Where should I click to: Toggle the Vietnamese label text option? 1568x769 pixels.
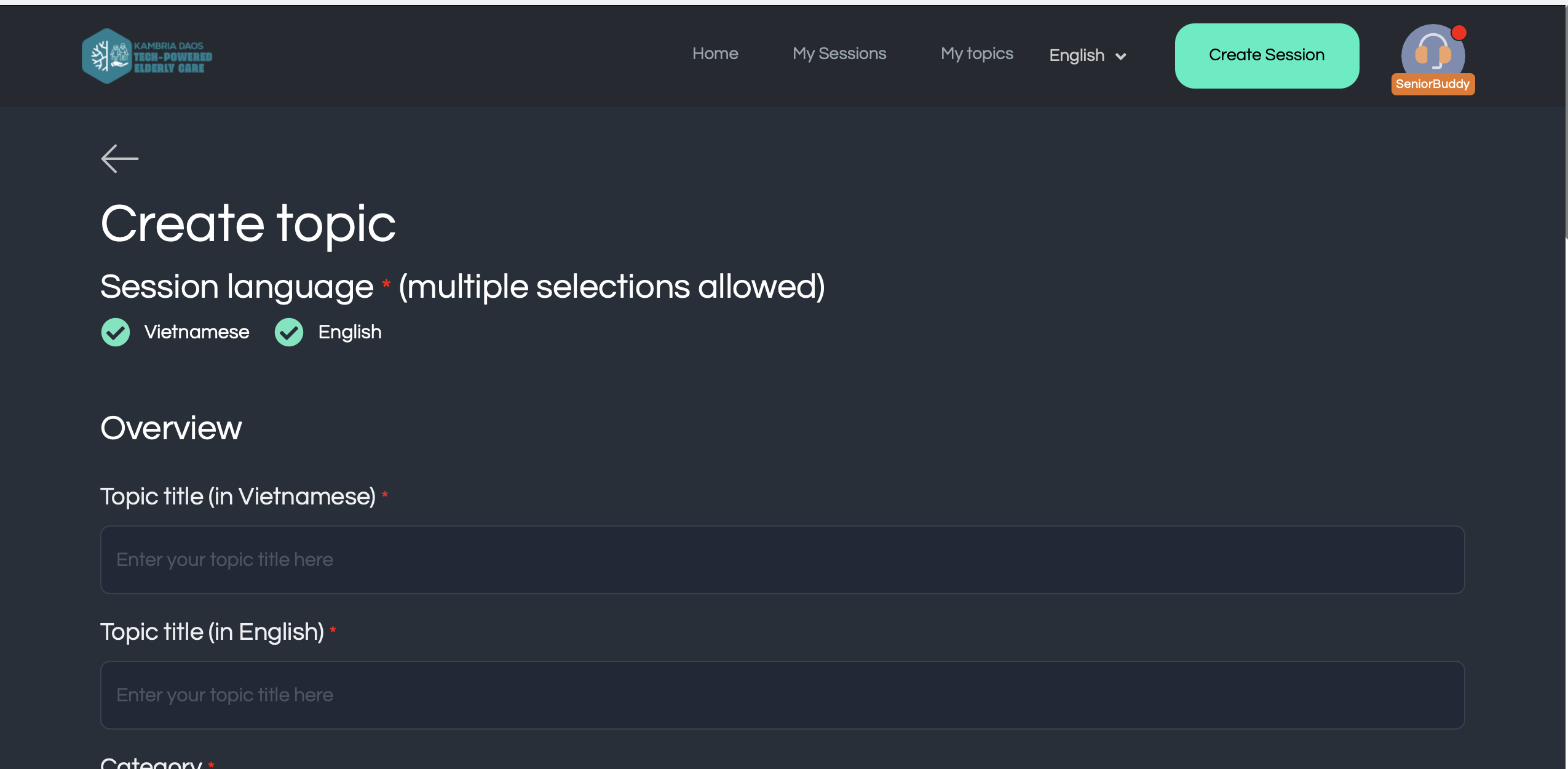(197, 332)
